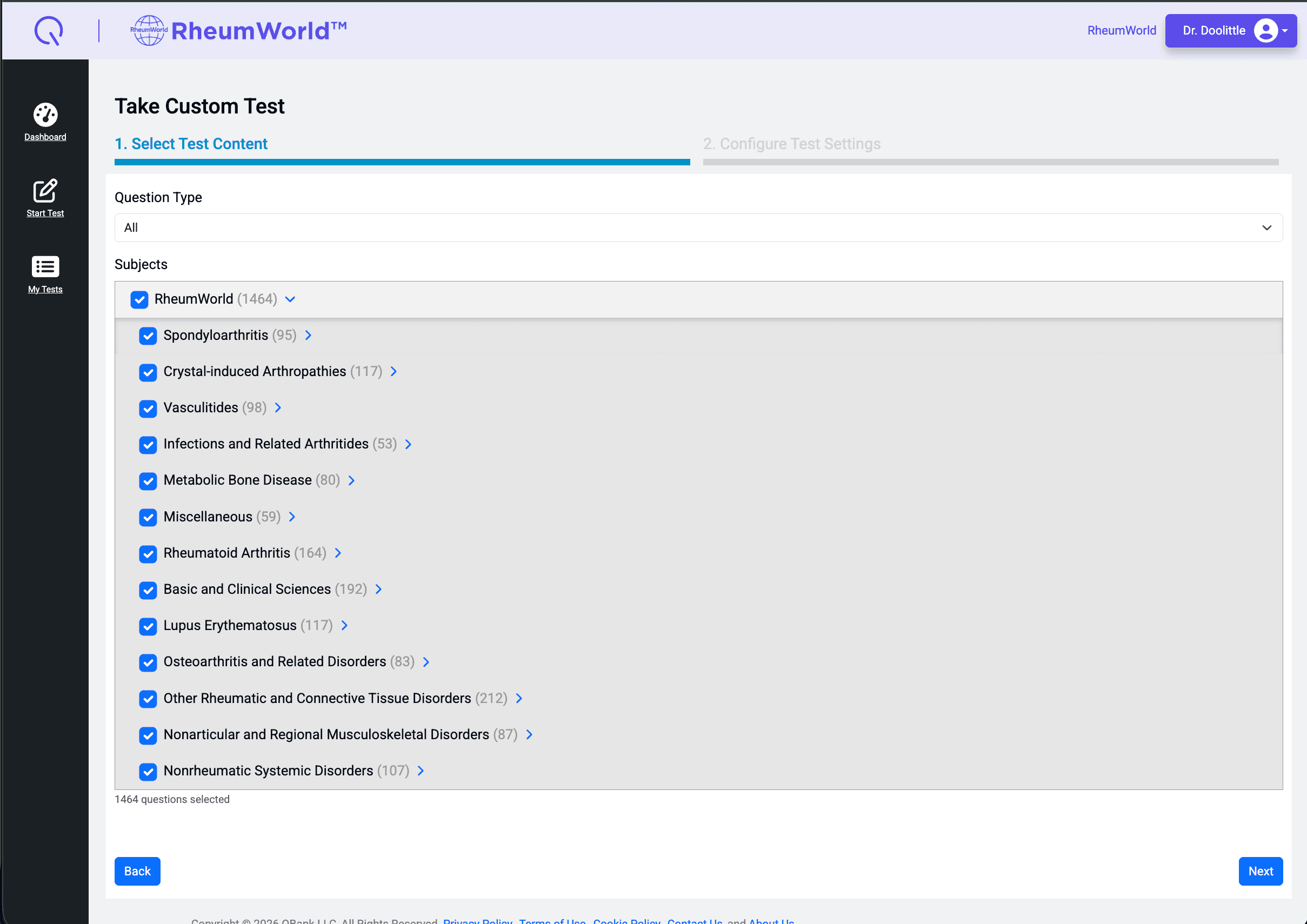
Task: Expand Spondyloarthritis subtopics
Action: (308, 335)
